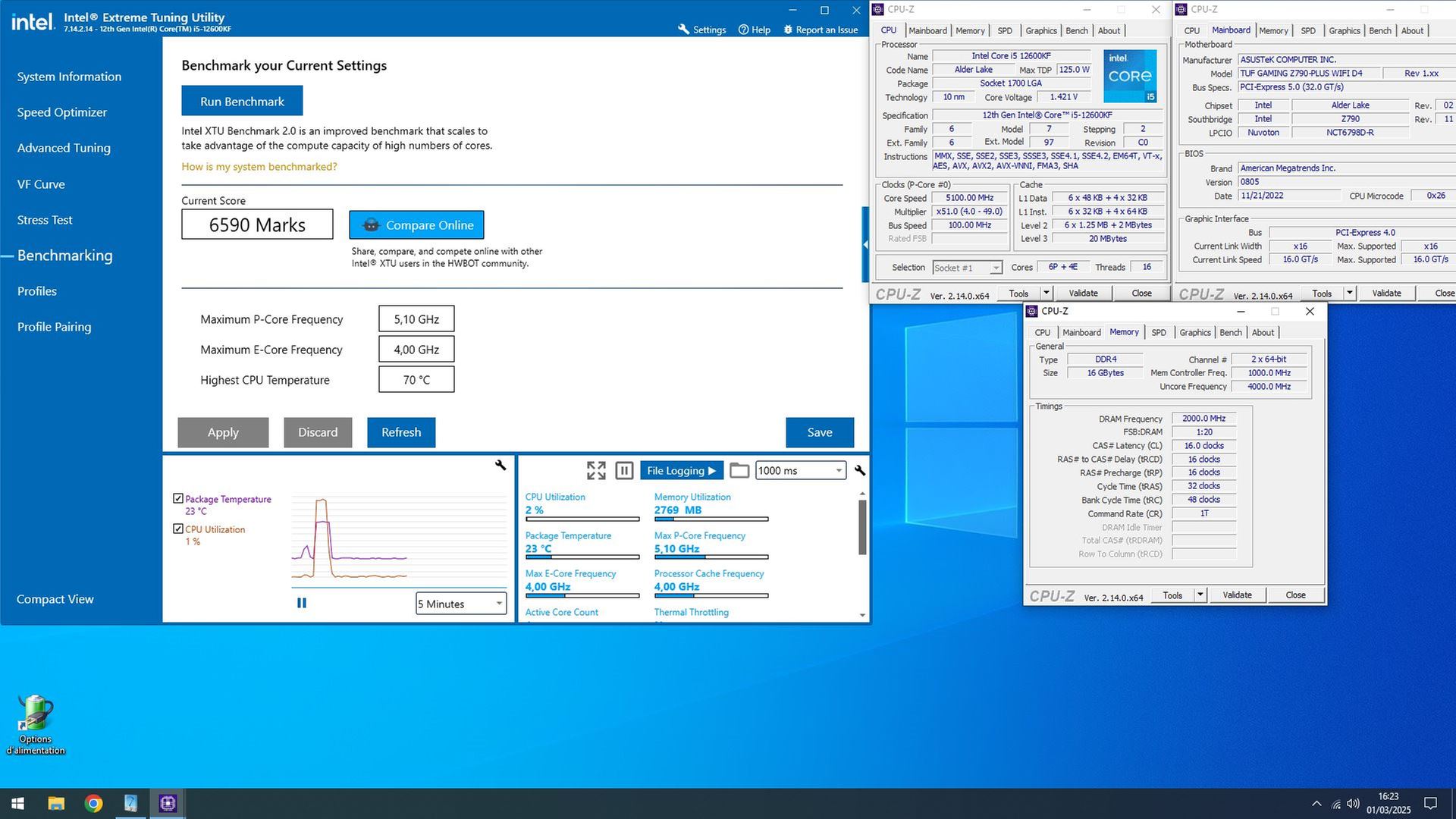This screenshot has width=1456, height=819.
Task: Open Bench tab in CPU-Z Mainboard window
Action: pos(1380,30)
